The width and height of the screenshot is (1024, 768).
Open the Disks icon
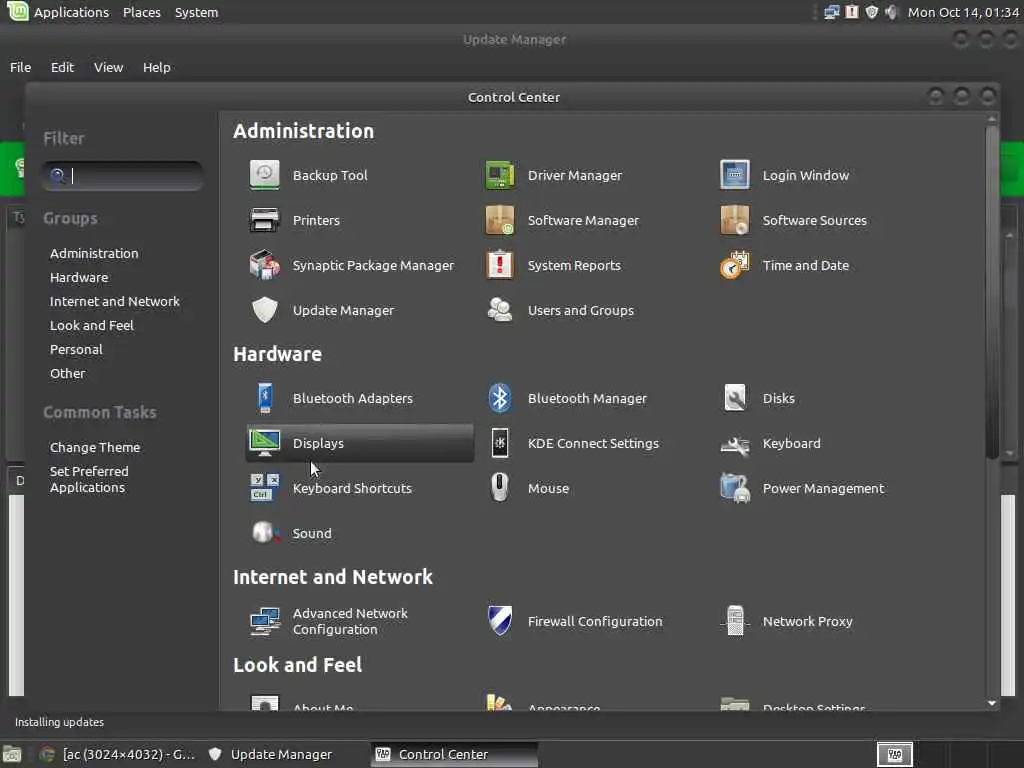click(x=735, y=398)
